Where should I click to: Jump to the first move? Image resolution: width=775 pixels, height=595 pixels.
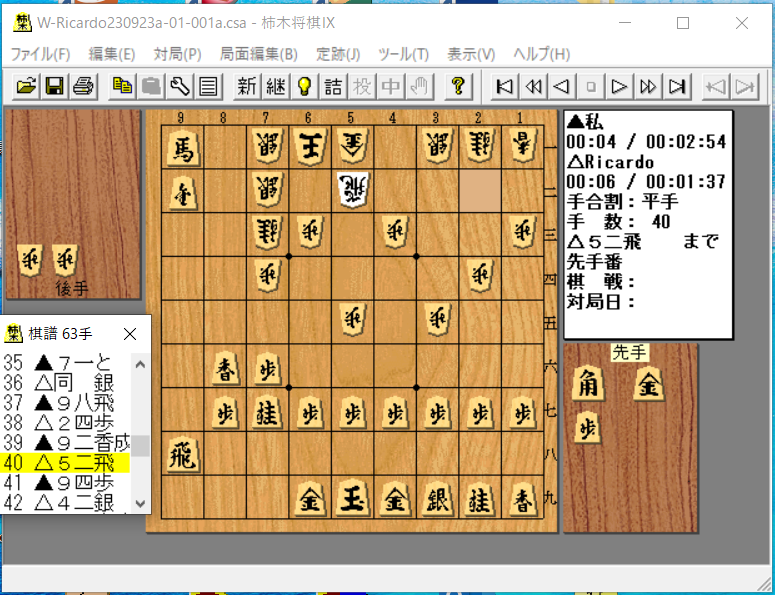[504, 87]
